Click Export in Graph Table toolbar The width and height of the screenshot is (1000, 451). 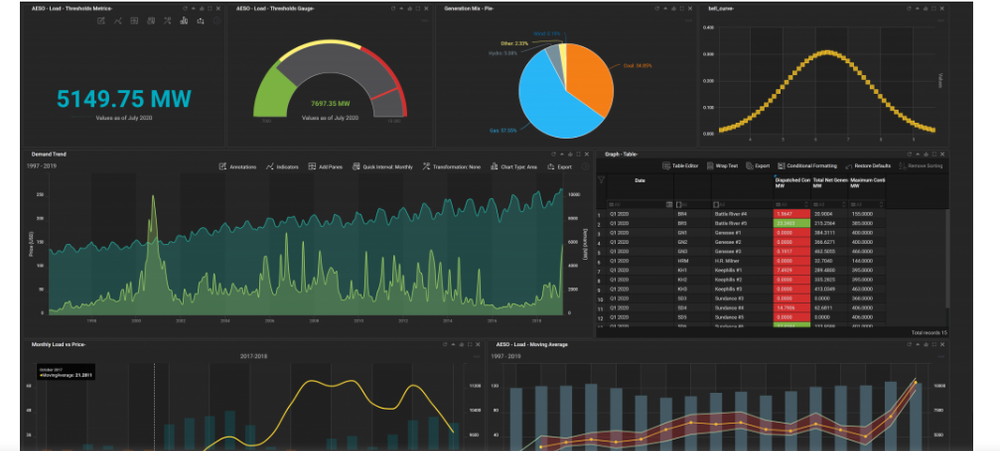[x=758, y=166]
